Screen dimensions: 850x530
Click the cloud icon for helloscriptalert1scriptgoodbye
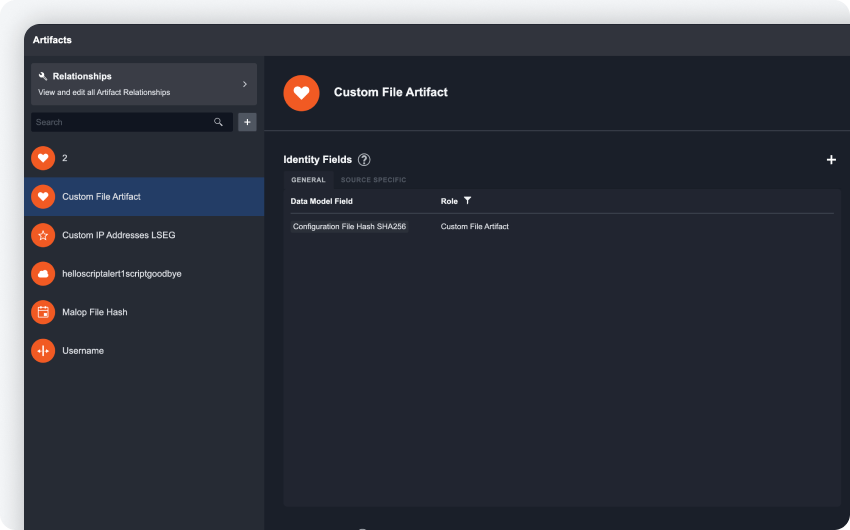43,273
